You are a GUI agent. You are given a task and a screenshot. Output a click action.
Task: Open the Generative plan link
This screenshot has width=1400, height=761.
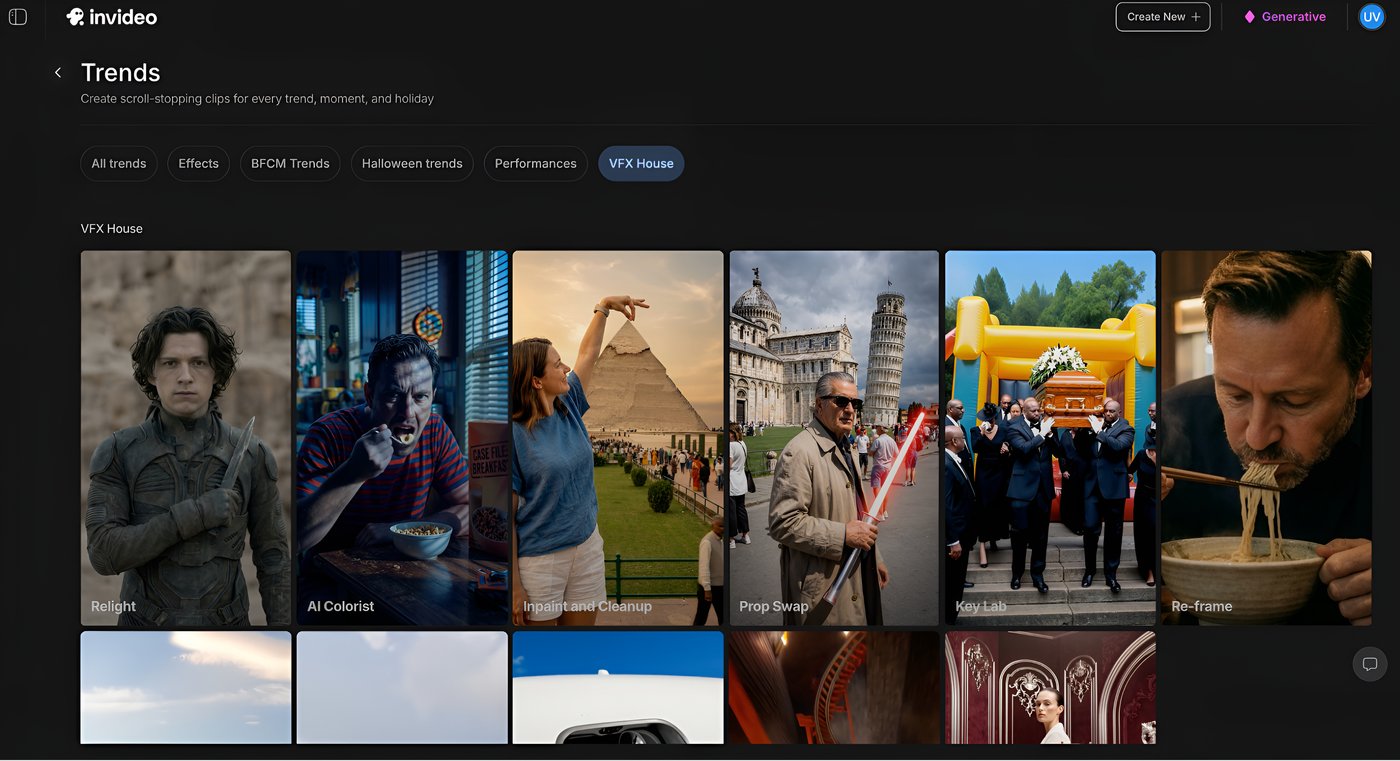click(x=1284, y=17)
